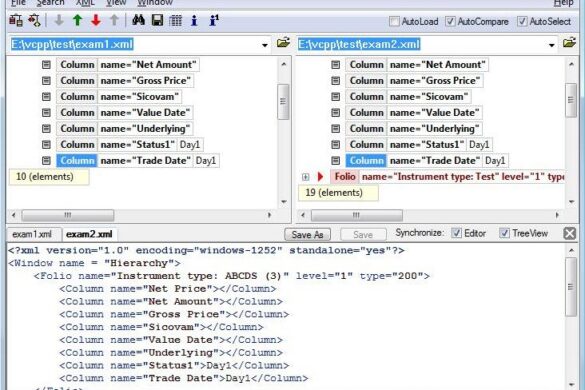Toggle the AutoCompare checkbox
Screen dimensions: 585x390
[x=450, y=21]
